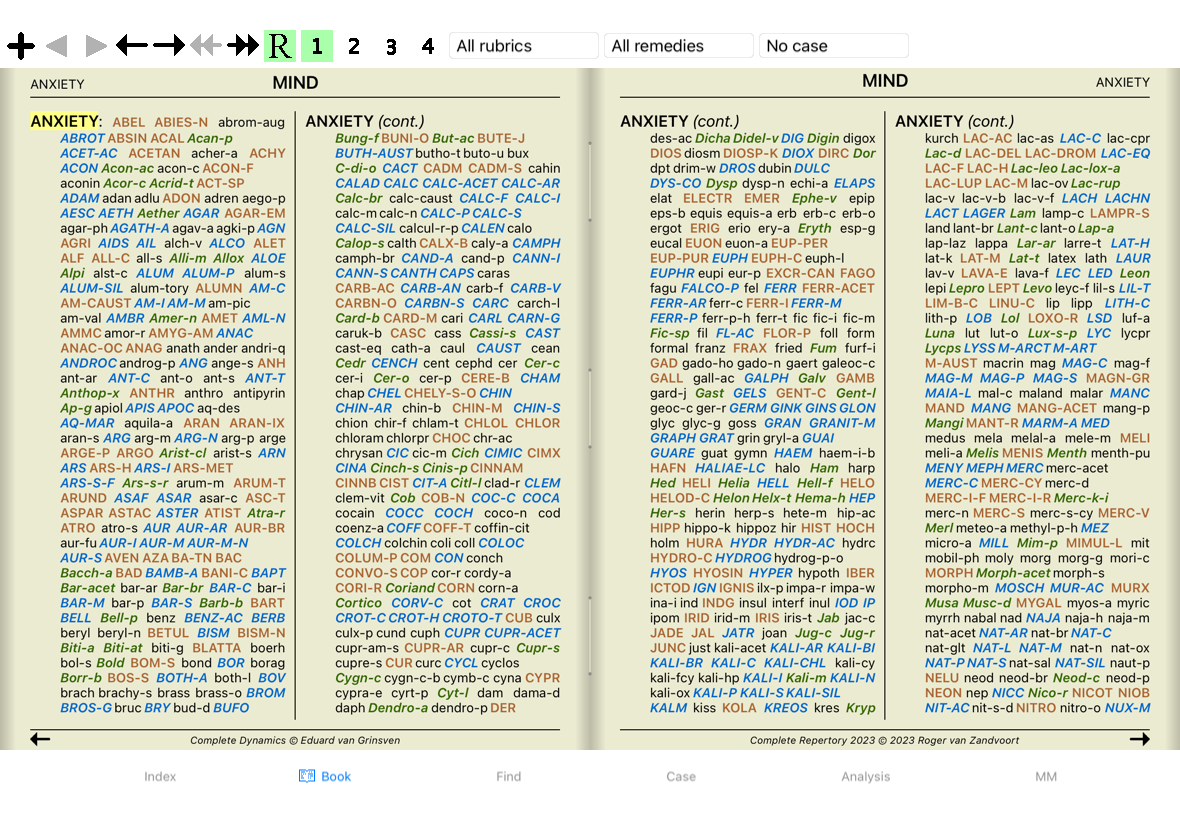Click remedy KALM on right page
The image size is (1180, 820).
[x=668, y=708]
